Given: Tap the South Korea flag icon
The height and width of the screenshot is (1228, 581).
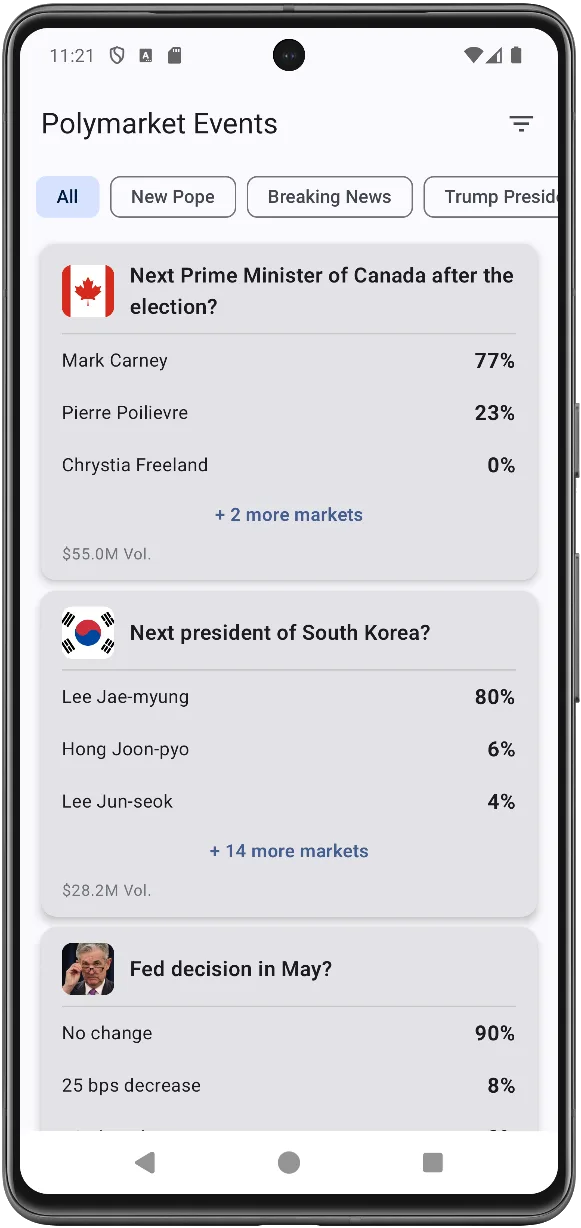Looking at the screenshot, I should click(x=88, y=633).
